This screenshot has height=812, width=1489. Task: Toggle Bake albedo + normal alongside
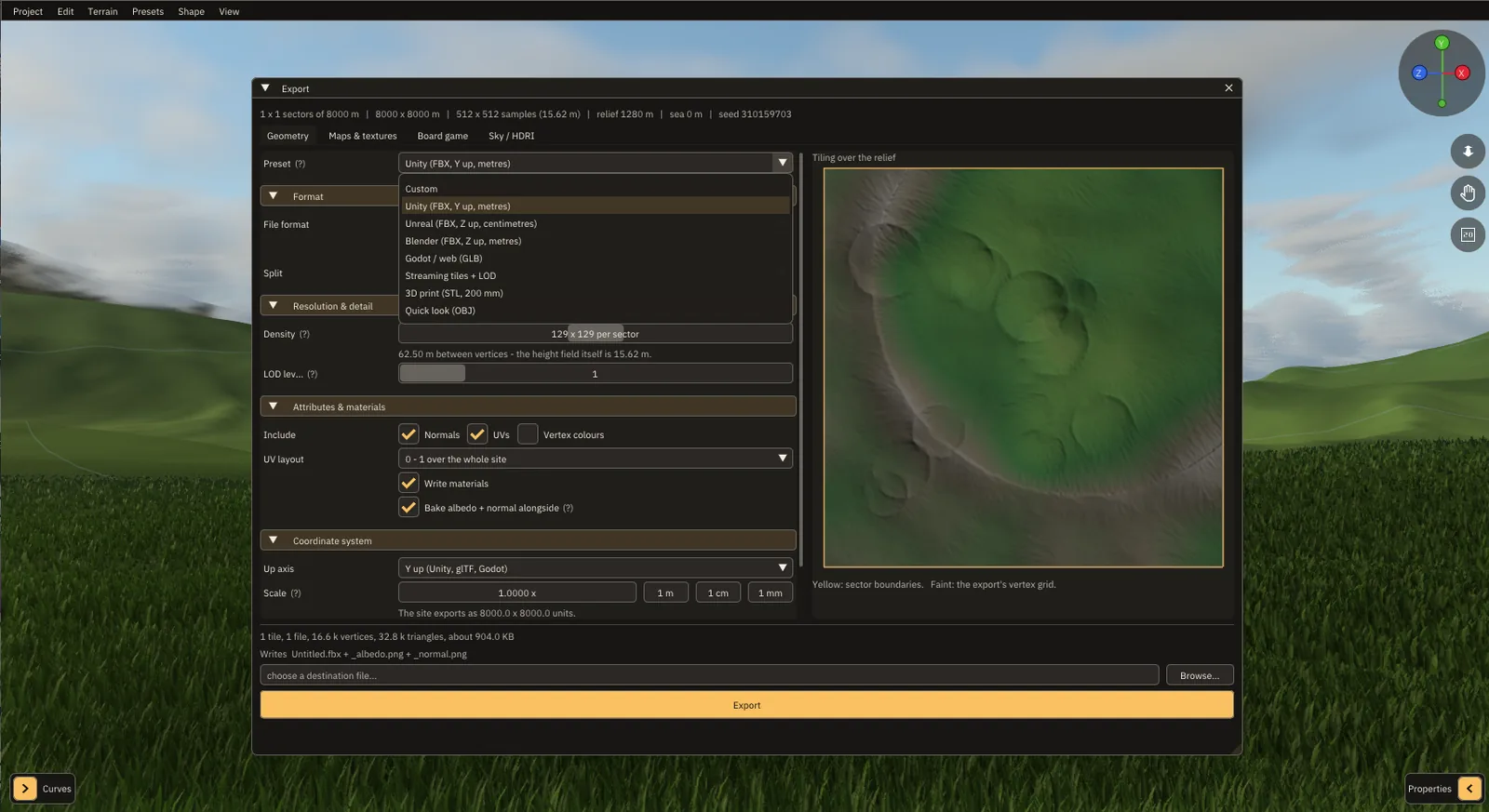[x=409, y=507]
